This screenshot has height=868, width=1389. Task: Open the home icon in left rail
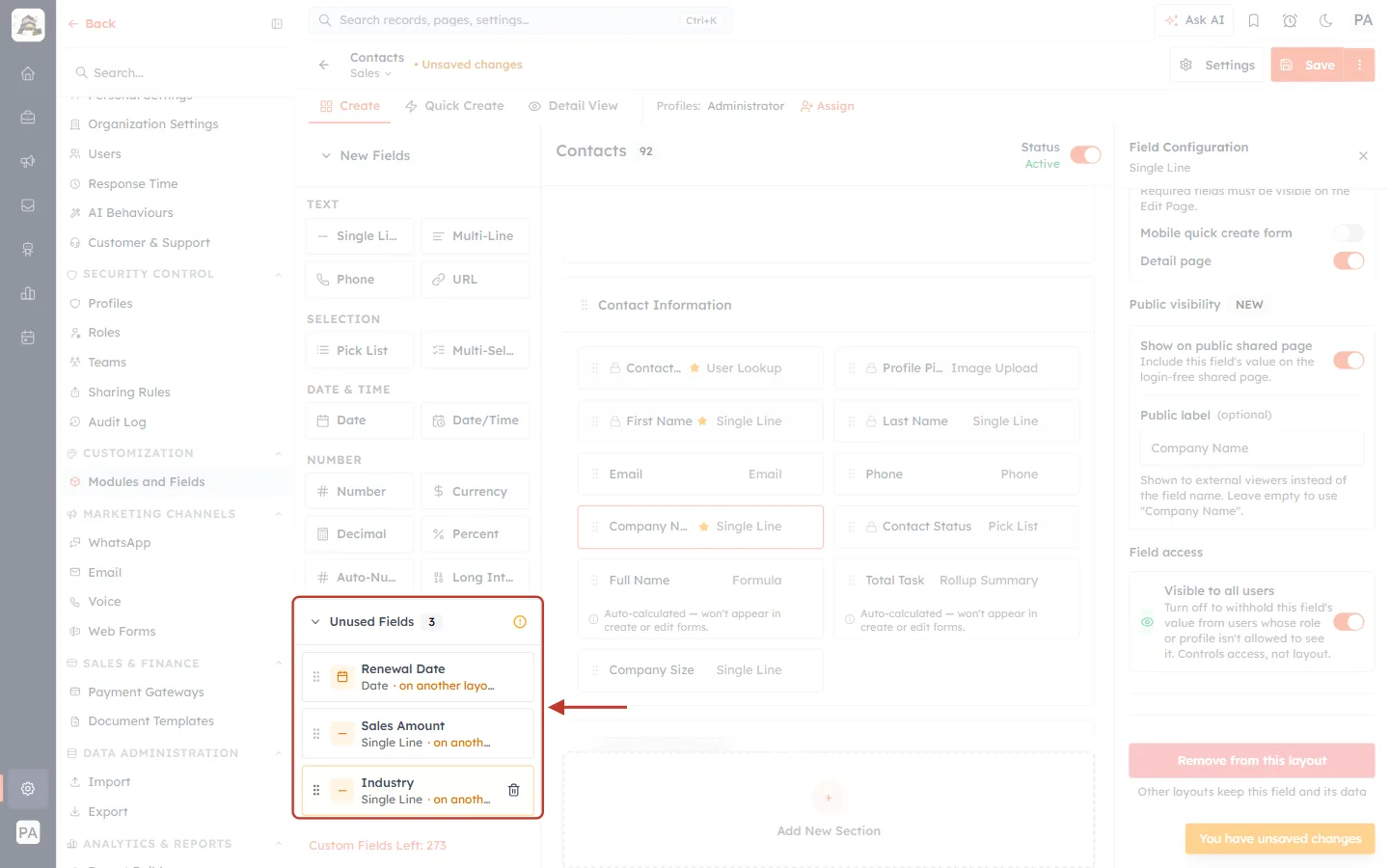pos(28,73)
